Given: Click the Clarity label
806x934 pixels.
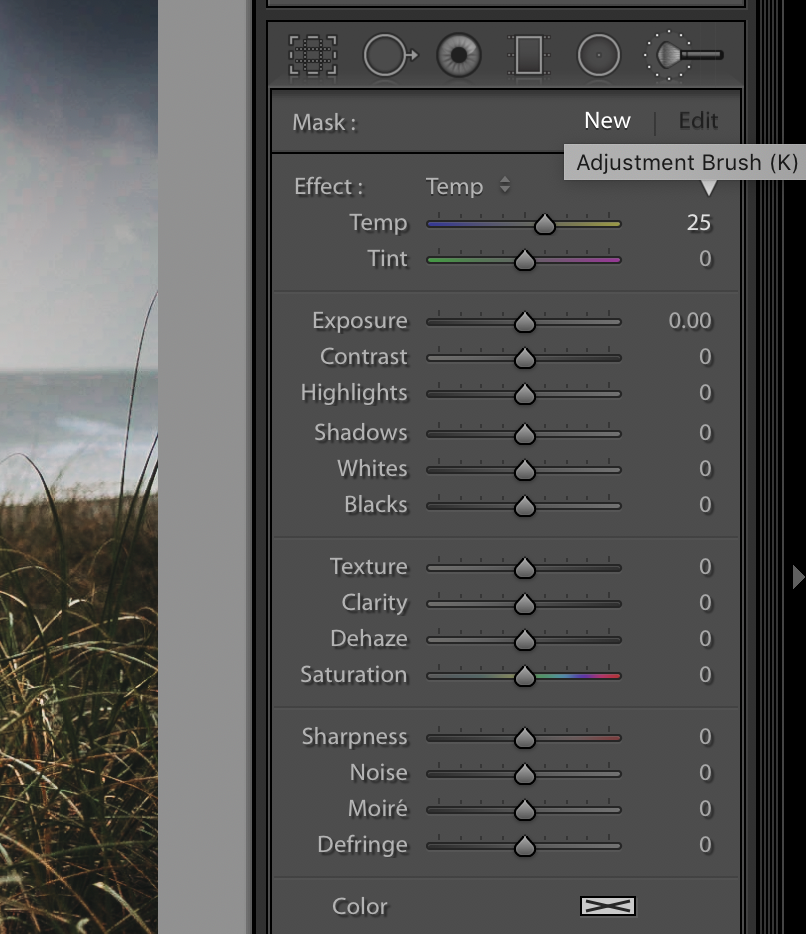Looking at the screenshot, I should click(x=375, y=603).
